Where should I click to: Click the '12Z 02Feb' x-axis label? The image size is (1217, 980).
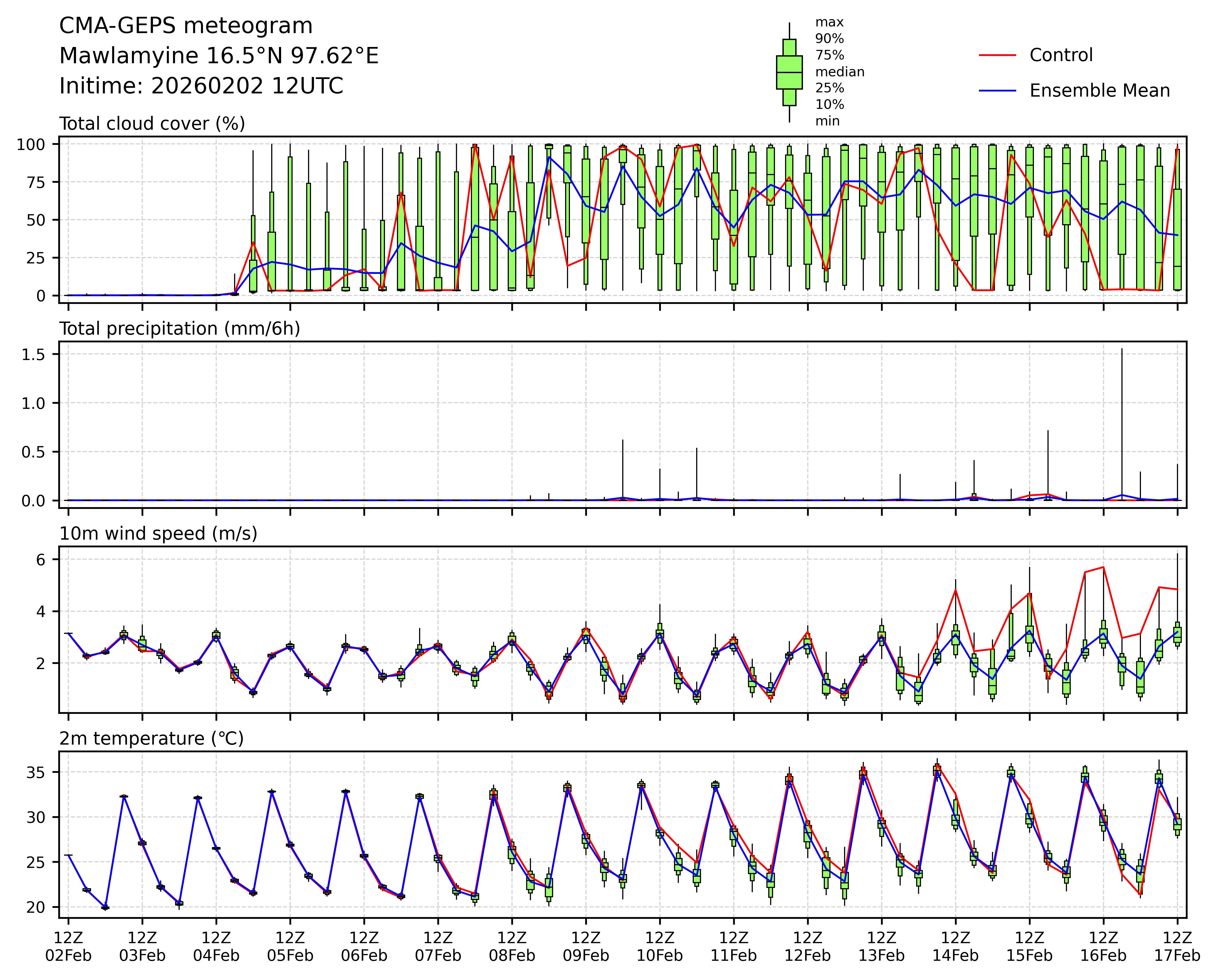click(68, 947)
